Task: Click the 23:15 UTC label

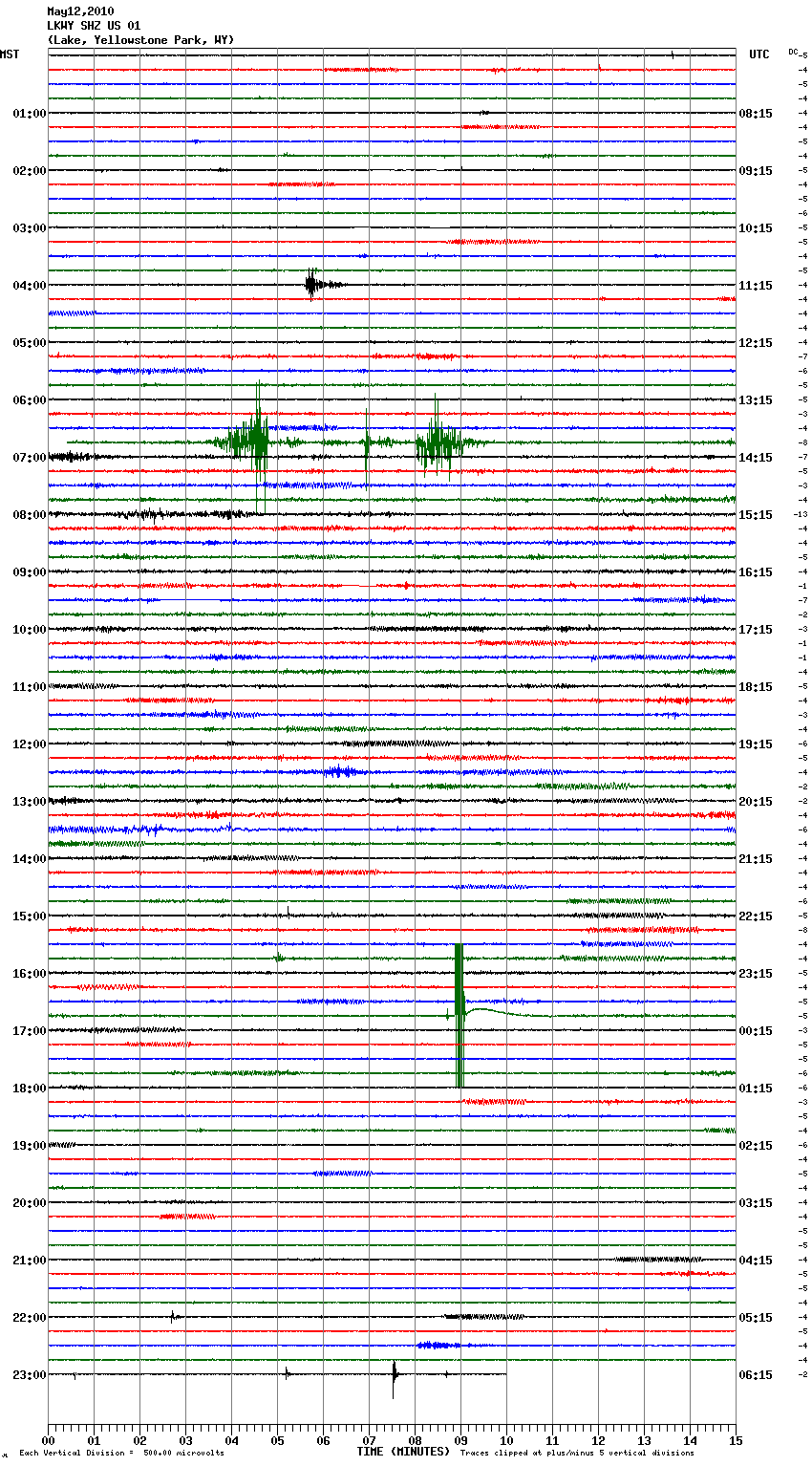Action: point(756,974)
